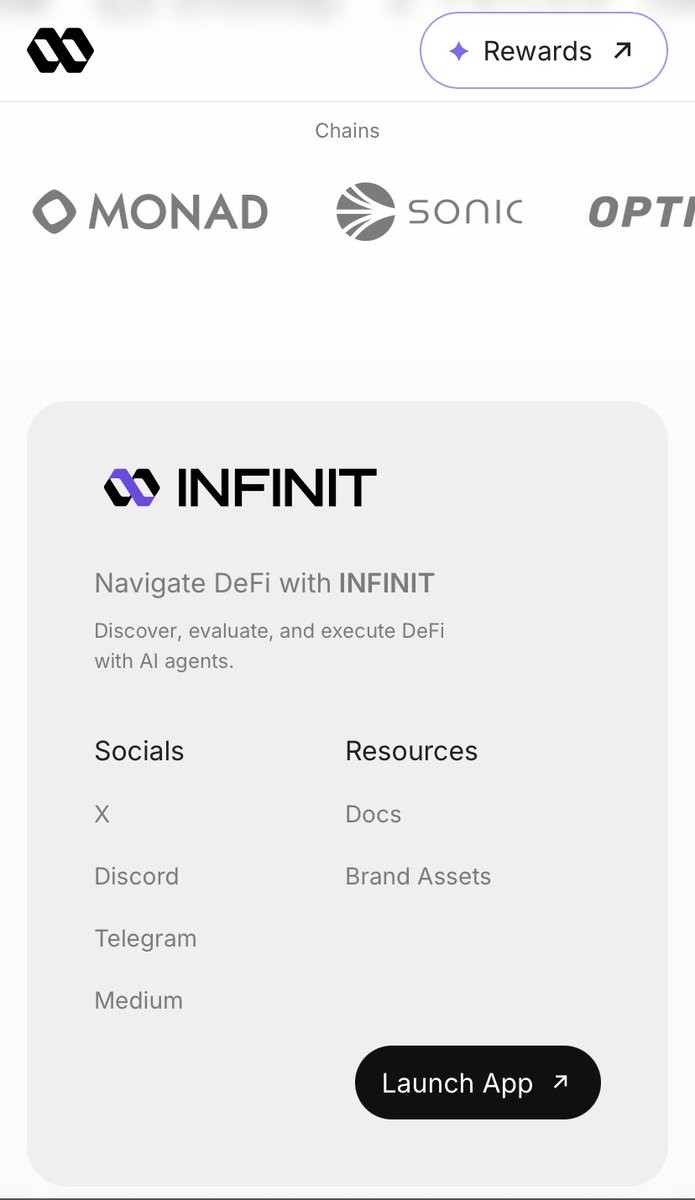Open the Discord link
Image resolution: width=695 pixels, height=1200 pixels.
pyautogui.click(x=137, y=876)
